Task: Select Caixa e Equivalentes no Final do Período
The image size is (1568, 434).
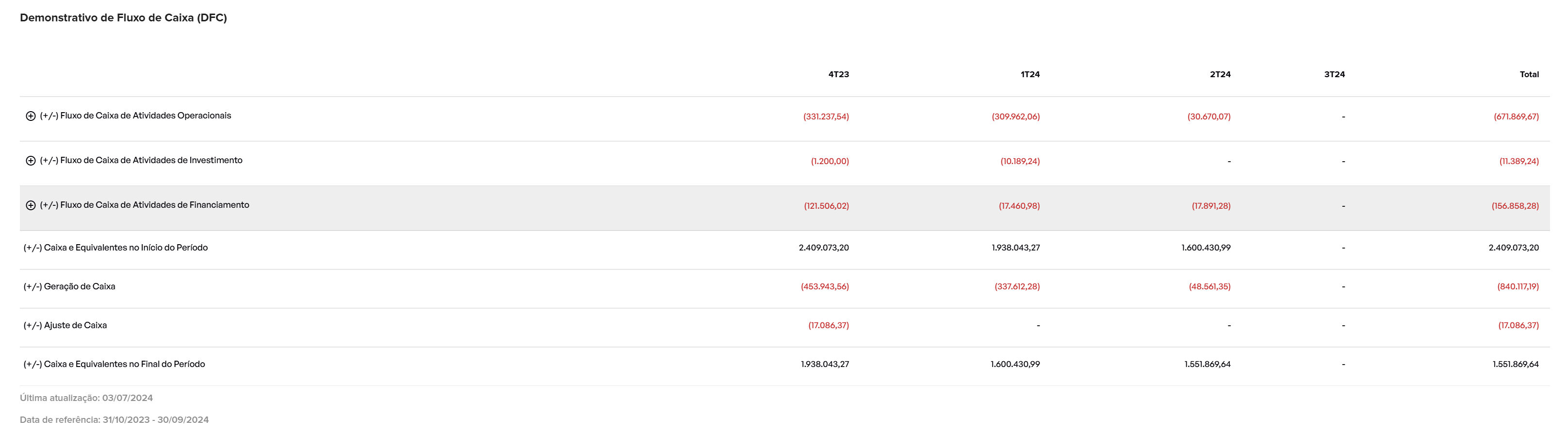Action: tap(114, 364)
